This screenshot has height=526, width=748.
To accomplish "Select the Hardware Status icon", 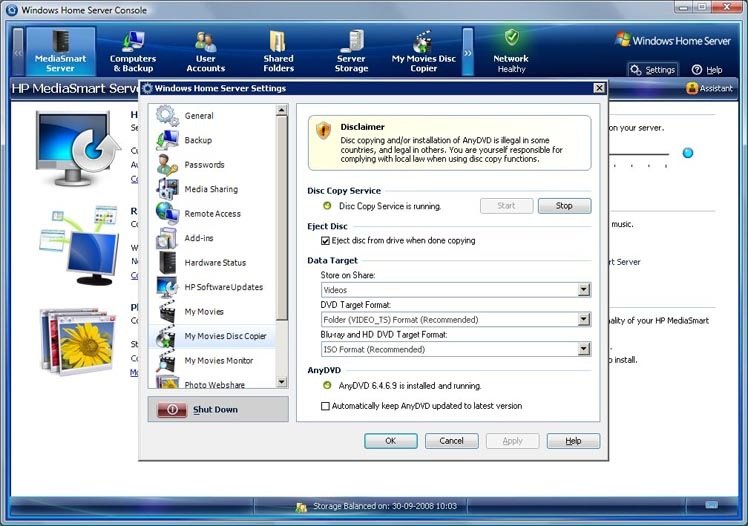I will click(x=167, y=262).
